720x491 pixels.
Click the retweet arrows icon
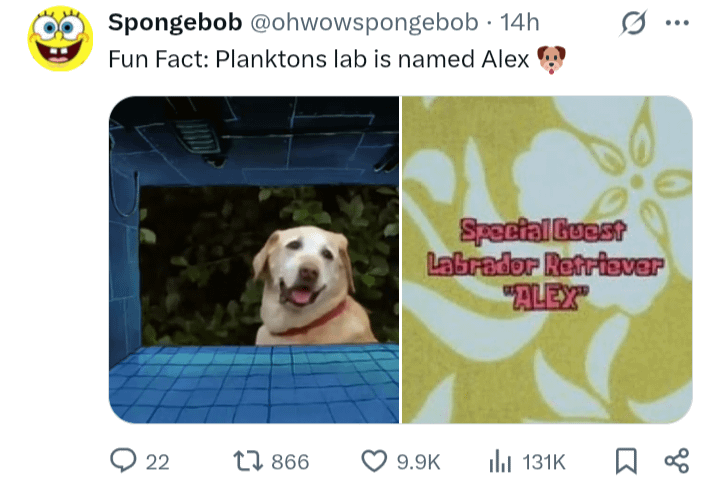point(248,461)
